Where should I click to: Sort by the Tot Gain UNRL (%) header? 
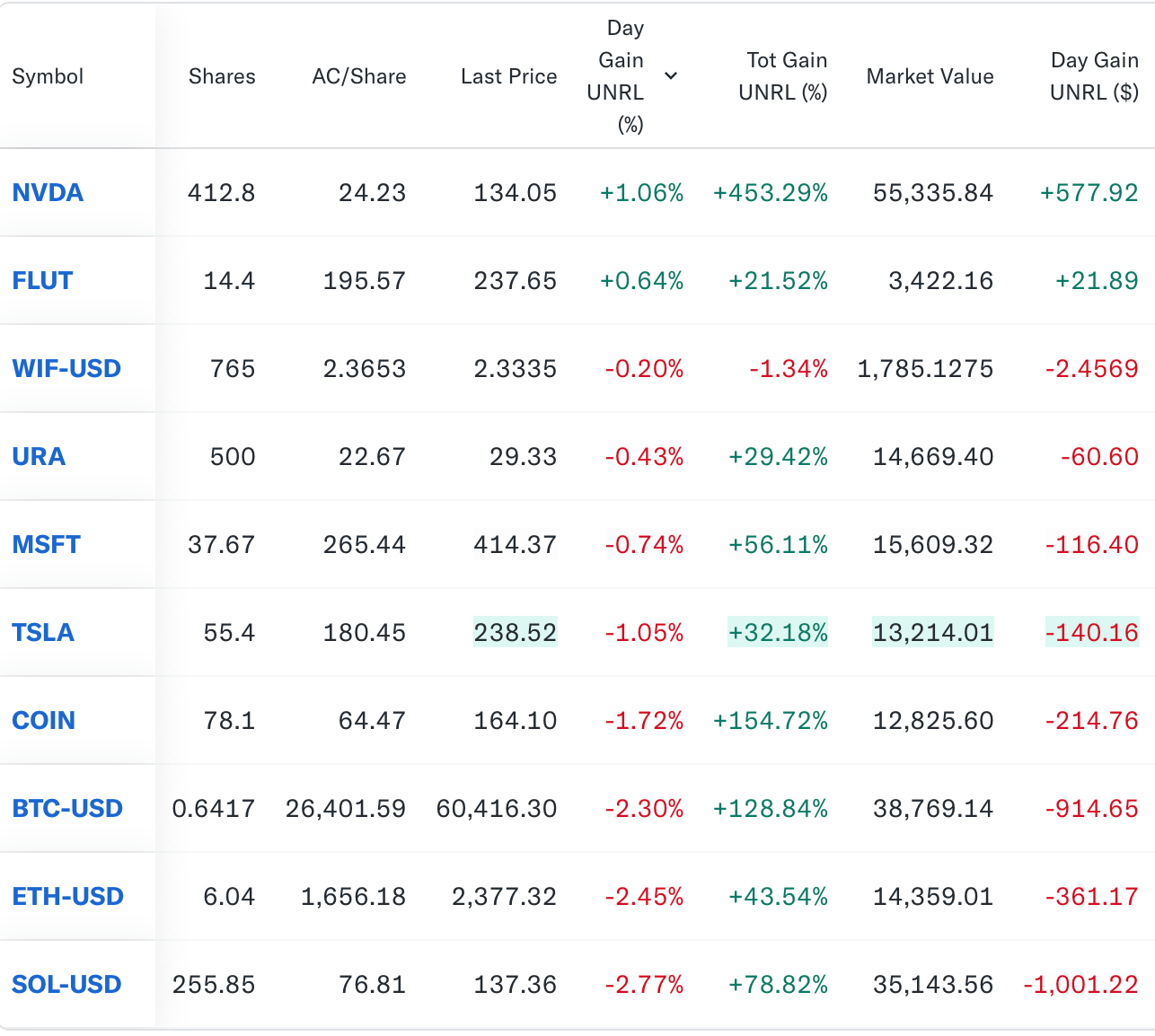coord(783,76)
